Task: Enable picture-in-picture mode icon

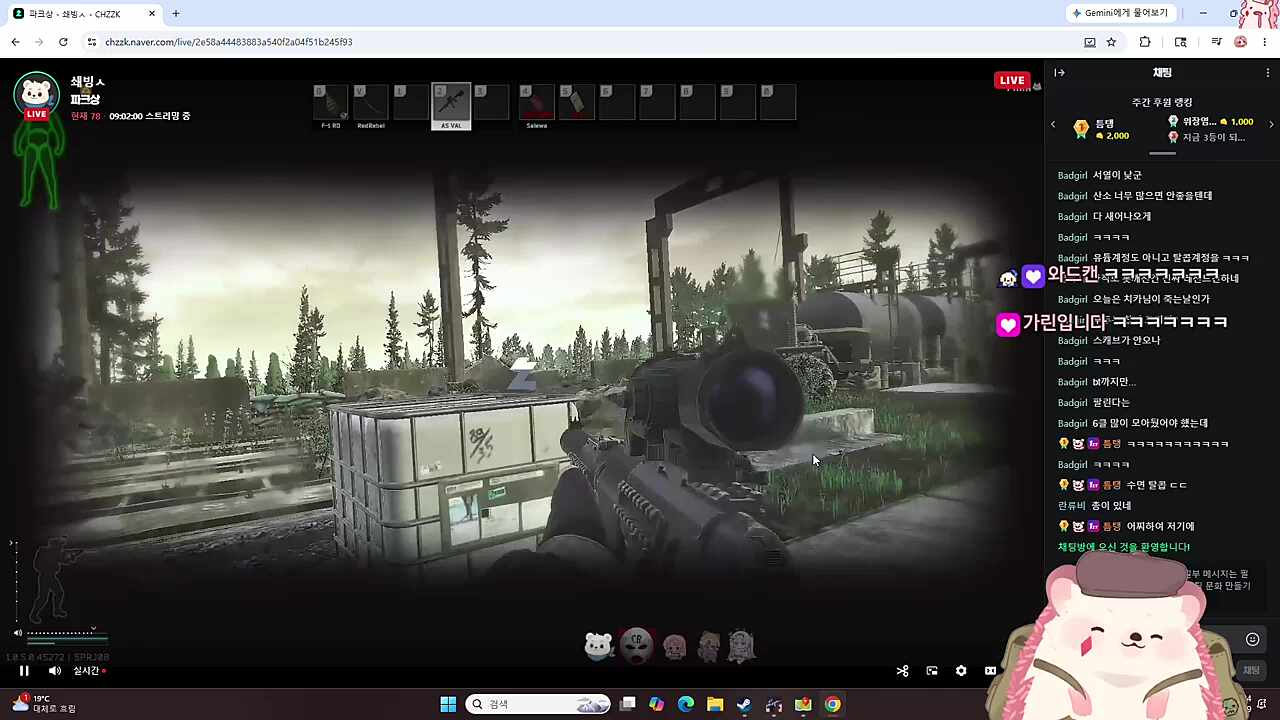Action: point(932,671)
